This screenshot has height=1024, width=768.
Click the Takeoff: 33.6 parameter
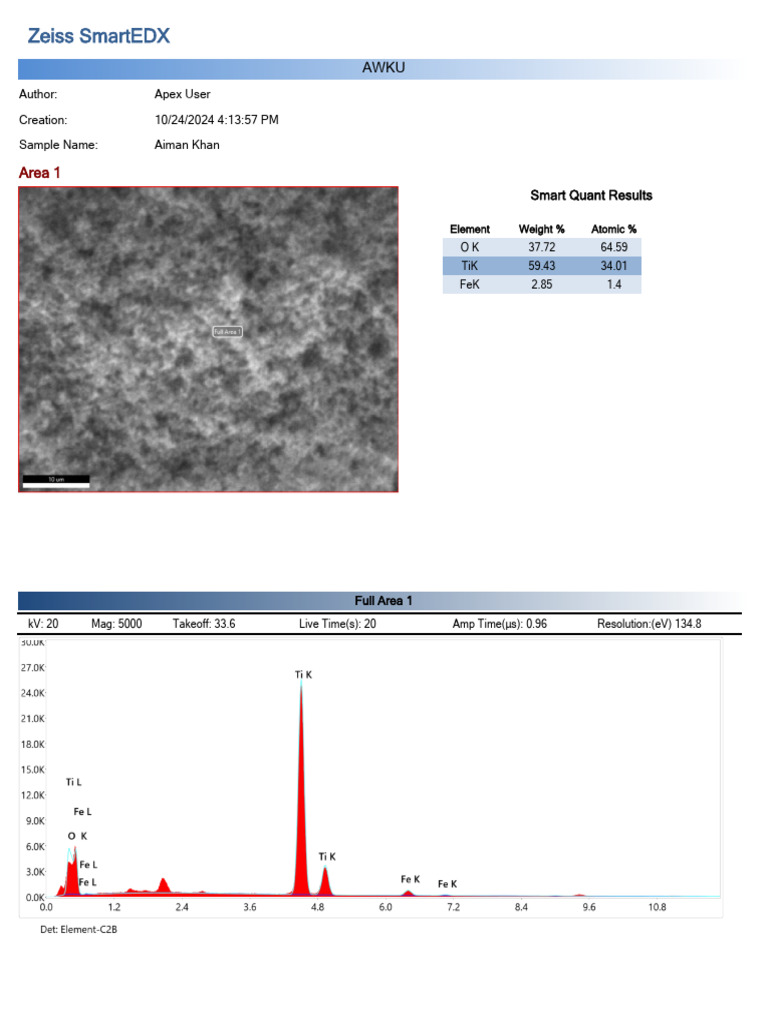tap(204, 624)
